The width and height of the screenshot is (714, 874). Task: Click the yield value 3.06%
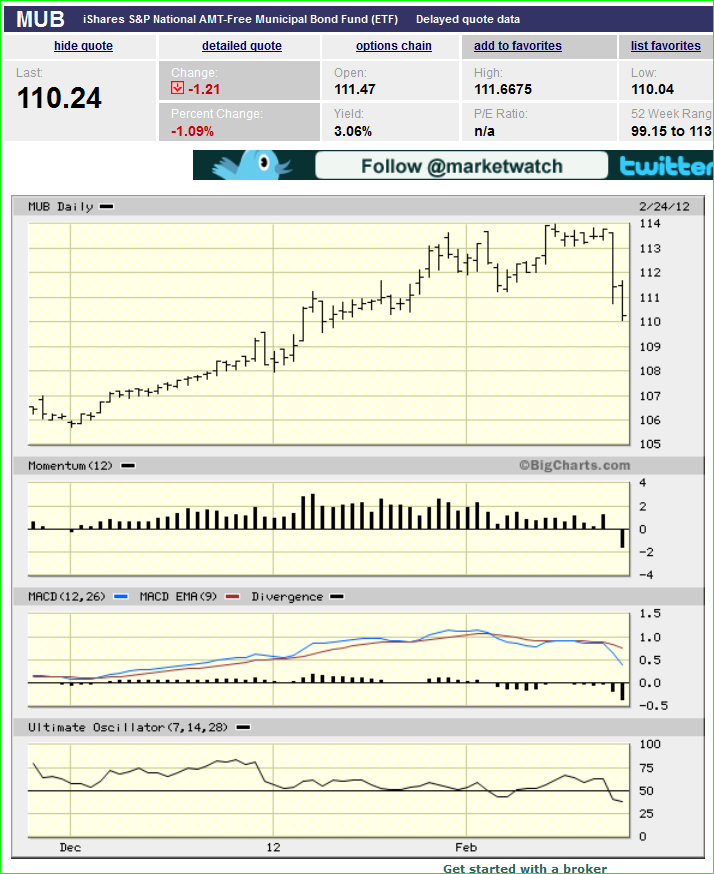point(353,132)
